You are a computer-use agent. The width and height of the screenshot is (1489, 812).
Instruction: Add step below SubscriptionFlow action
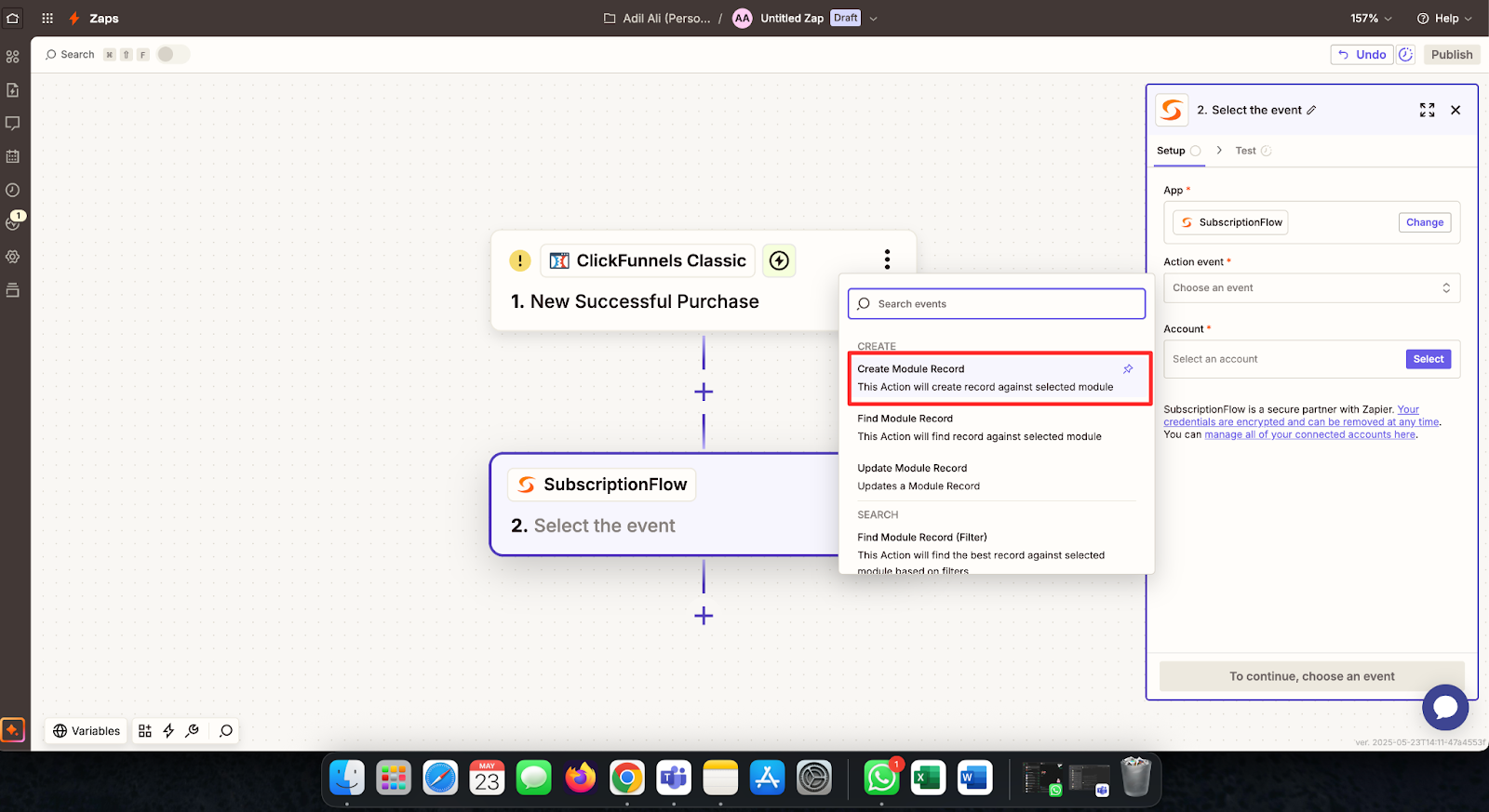(704, 616)
